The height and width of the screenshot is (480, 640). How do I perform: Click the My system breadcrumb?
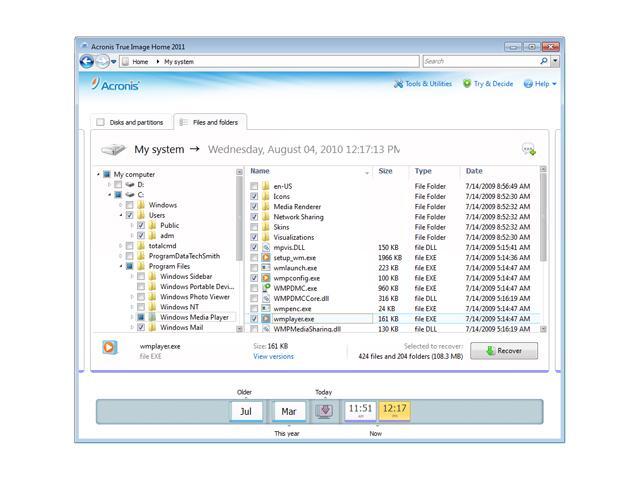(x=179, y=62)
